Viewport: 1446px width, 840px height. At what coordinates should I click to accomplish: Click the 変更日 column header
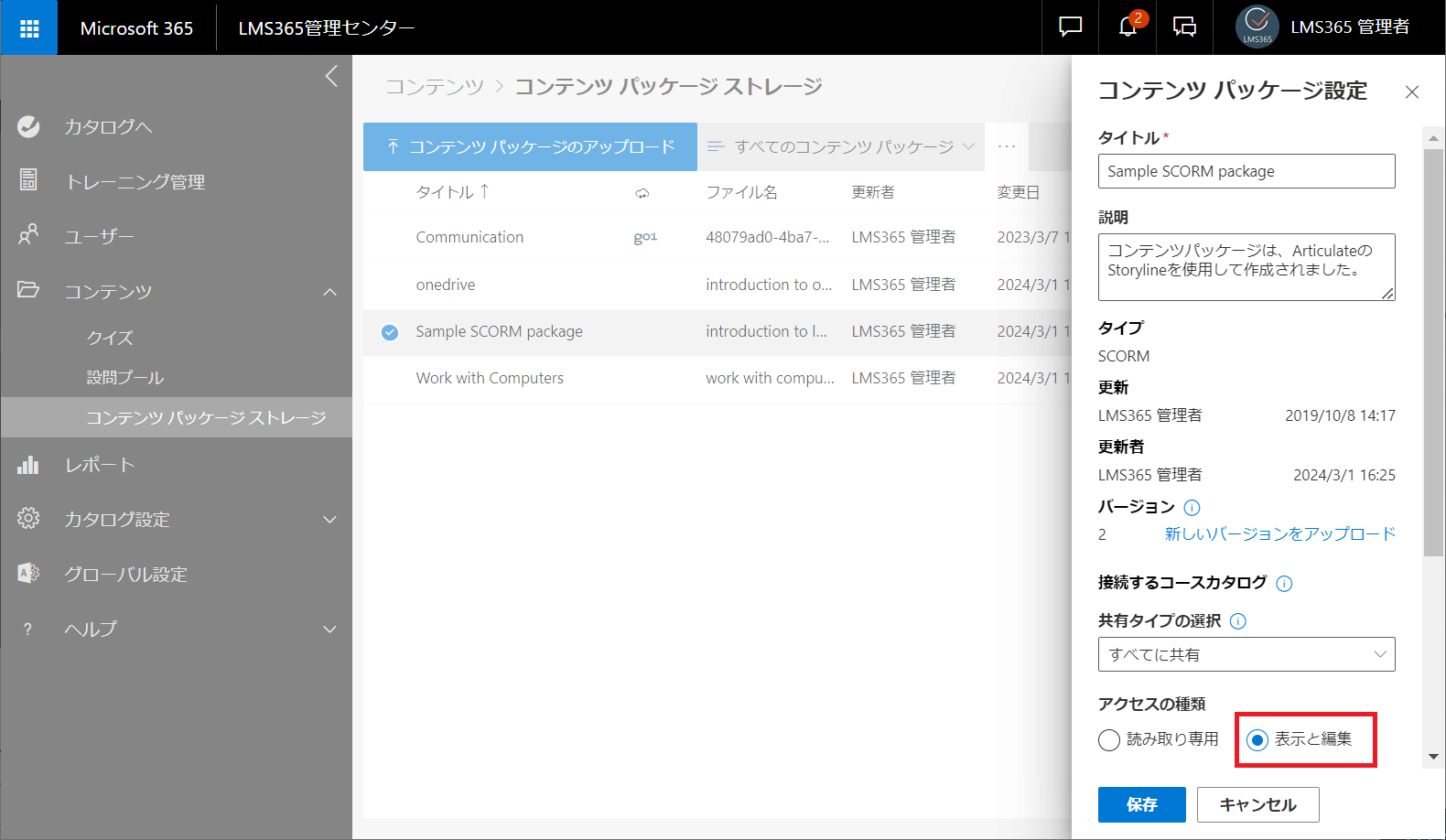click(1018, 192)
